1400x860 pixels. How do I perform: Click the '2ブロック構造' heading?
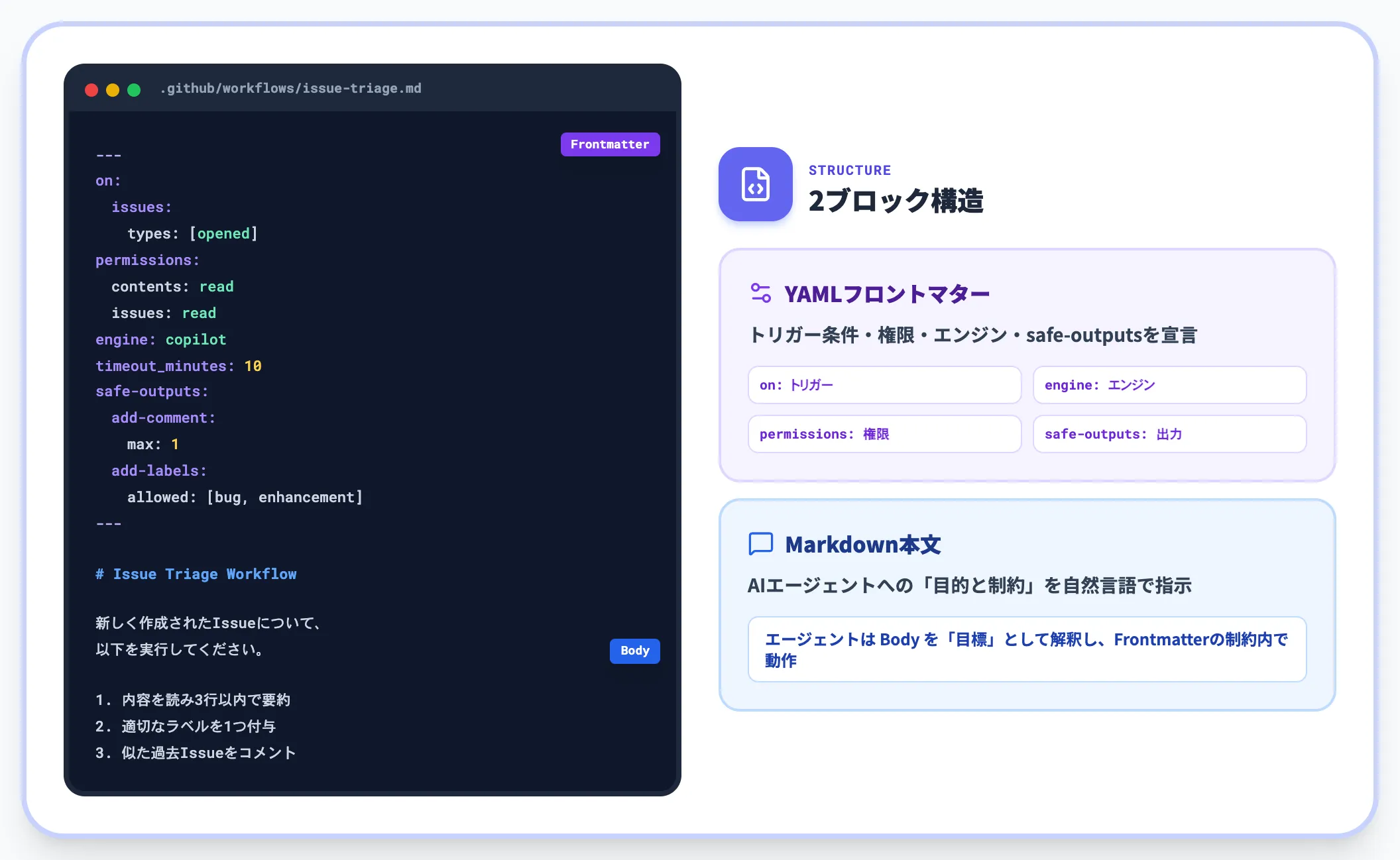coord(896,200)
